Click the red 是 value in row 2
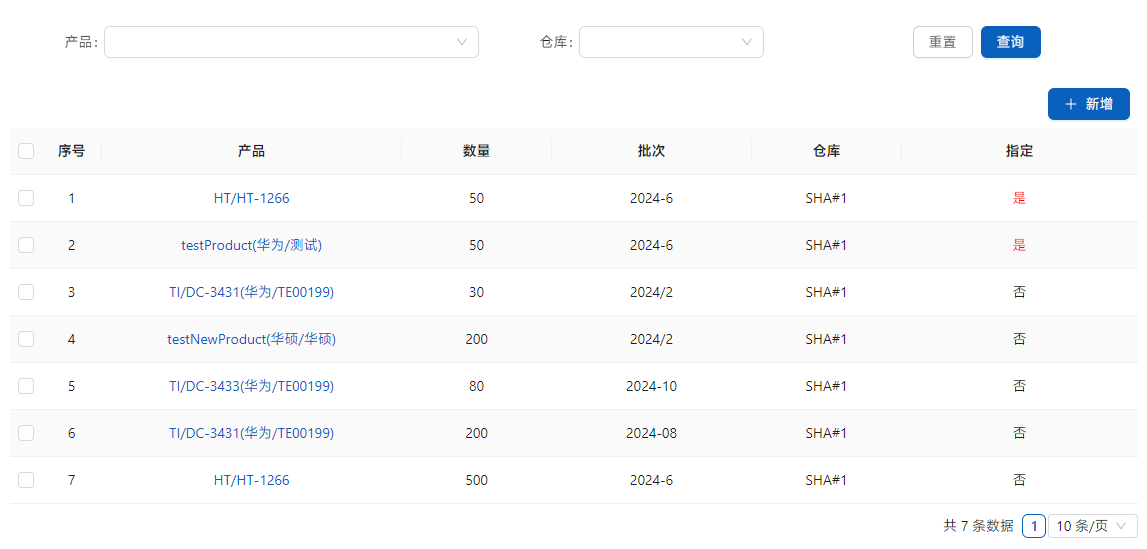 tap(1019, 245)
